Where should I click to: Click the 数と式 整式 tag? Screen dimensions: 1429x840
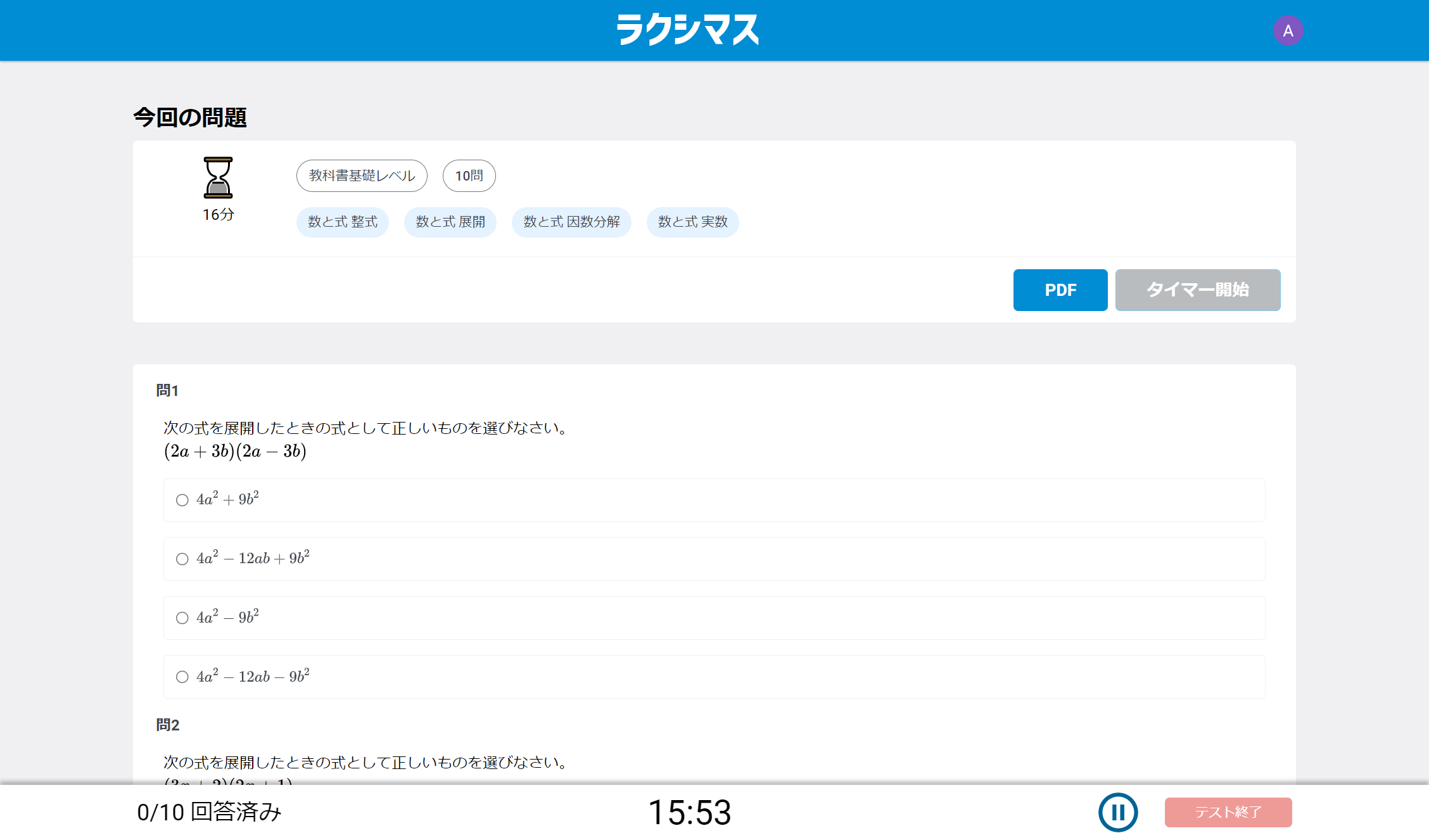coord(342,222)
